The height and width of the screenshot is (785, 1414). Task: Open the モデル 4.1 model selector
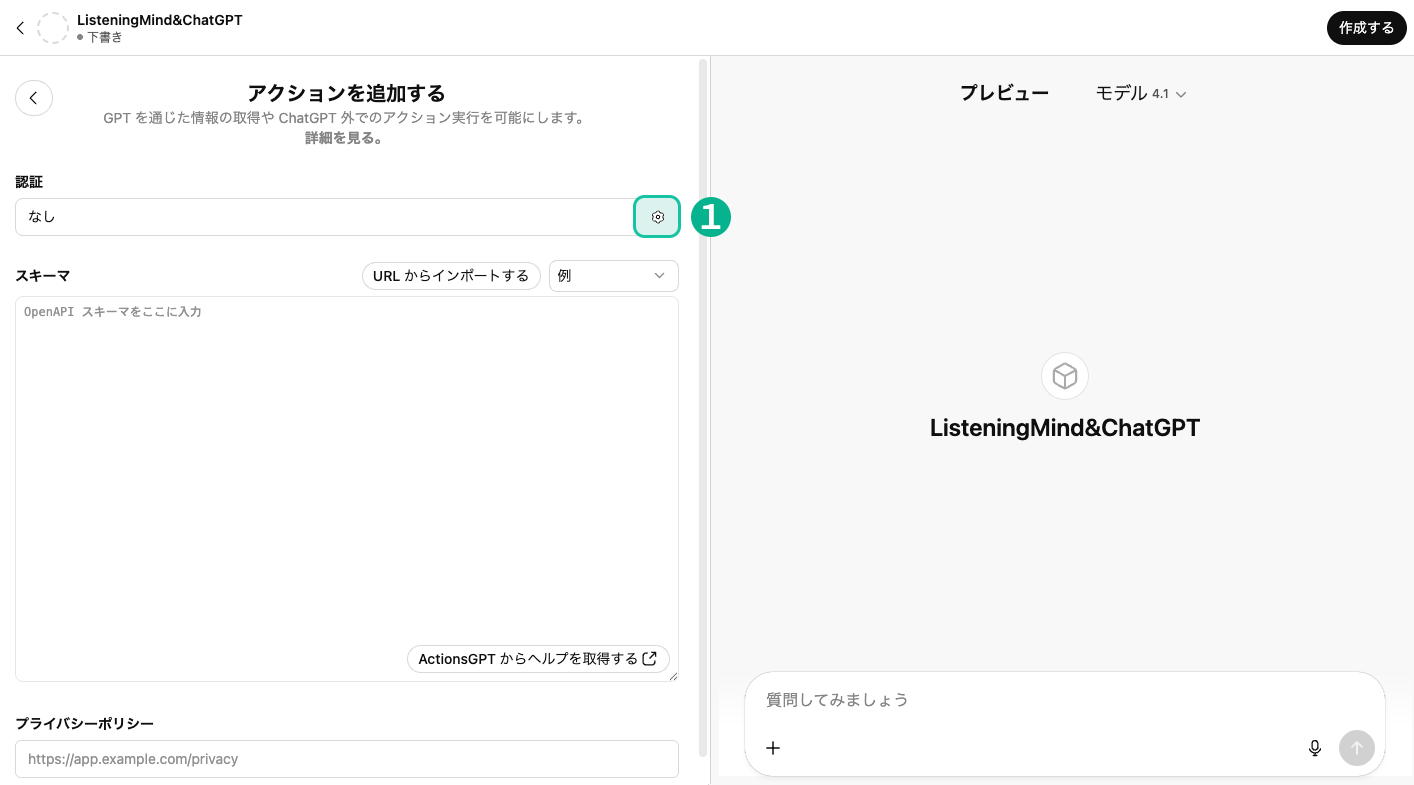pos(1141,93)
